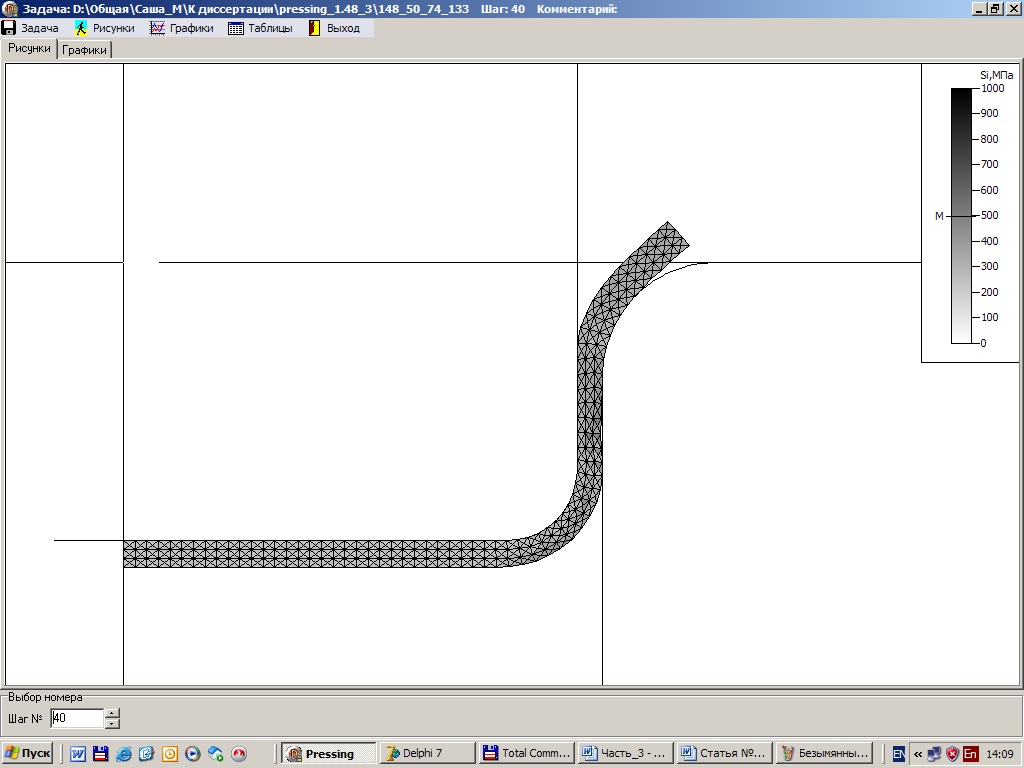The height and width of the screenshot is (768, 1024).
Task: Click the Выход exit door icon
Action: [314, 28]
